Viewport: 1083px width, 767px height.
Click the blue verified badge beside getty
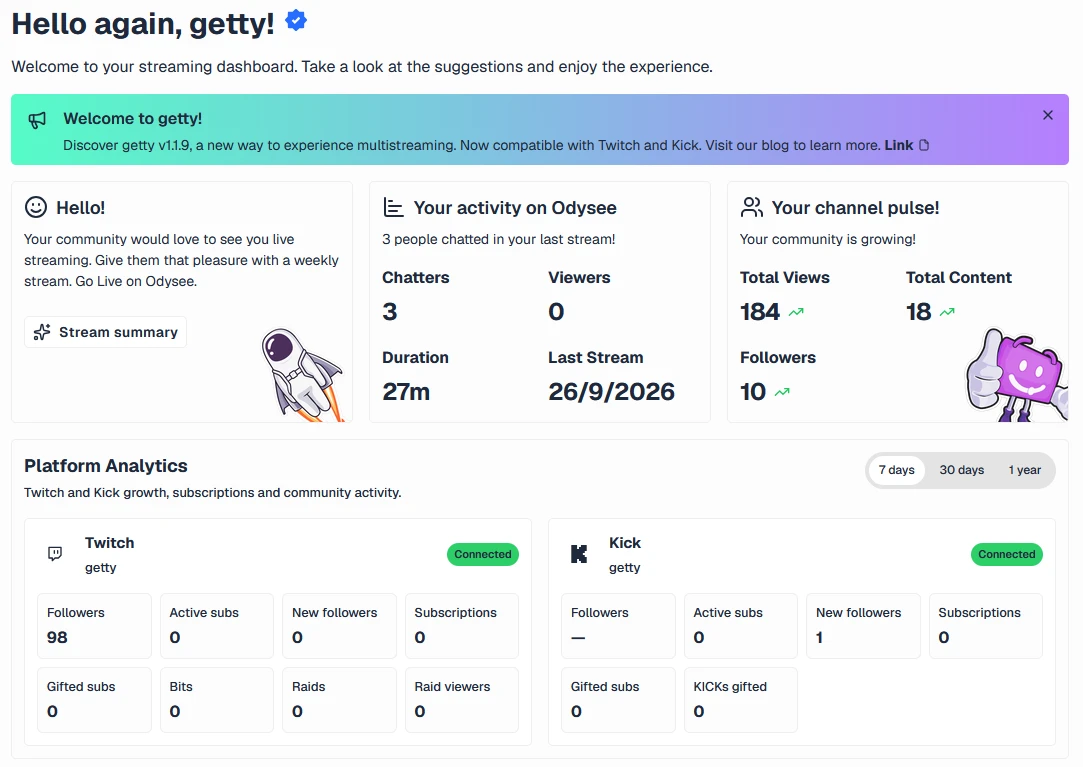(x=296, y=21)
